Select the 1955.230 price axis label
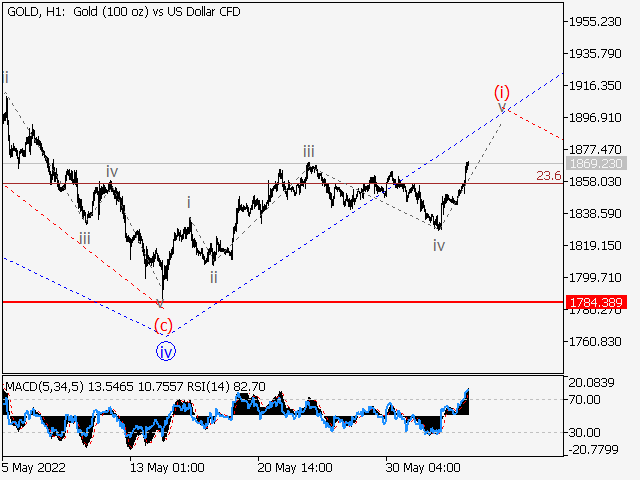The width and height of the screenshot is (640, 480). (595, 22)
